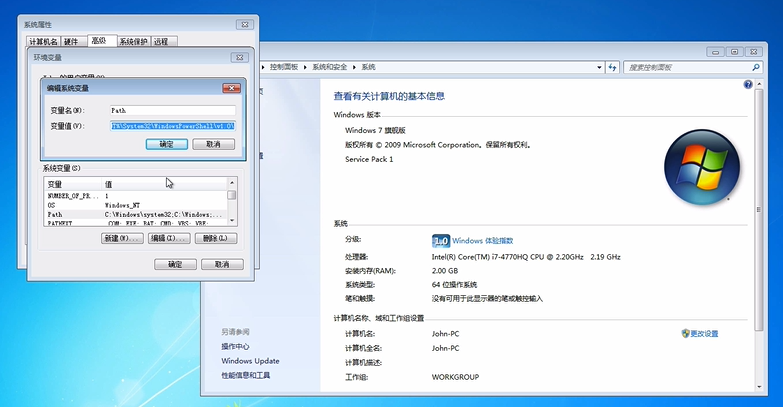Open the Windows Update link

[250, 361]
